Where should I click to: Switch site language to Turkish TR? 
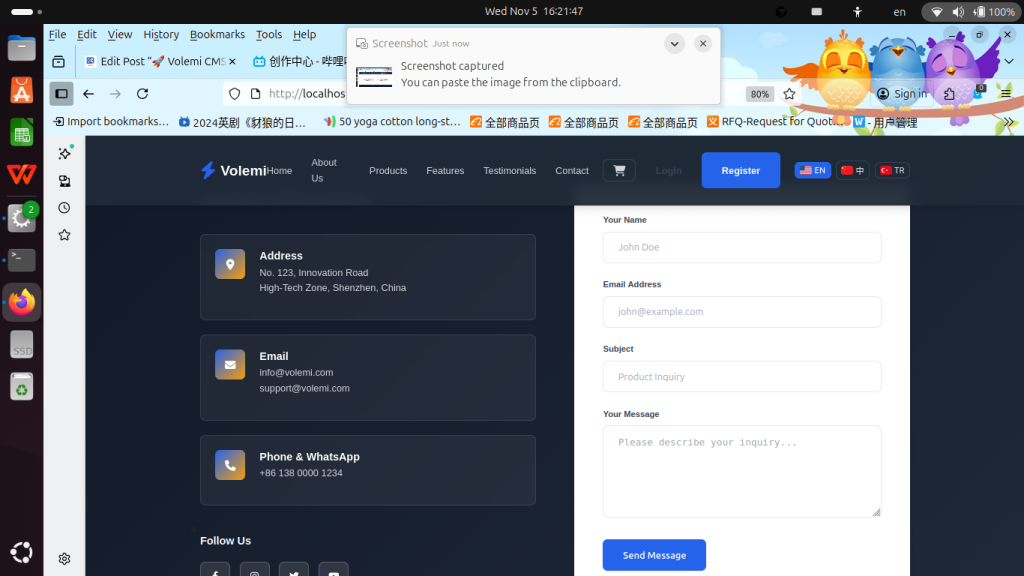click(891, 170)
